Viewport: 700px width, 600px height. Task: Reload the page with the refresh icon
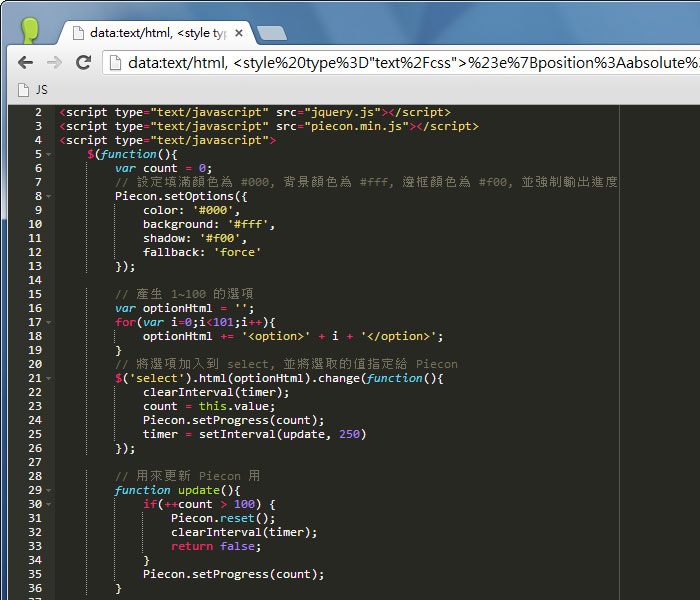click(84, 63)
